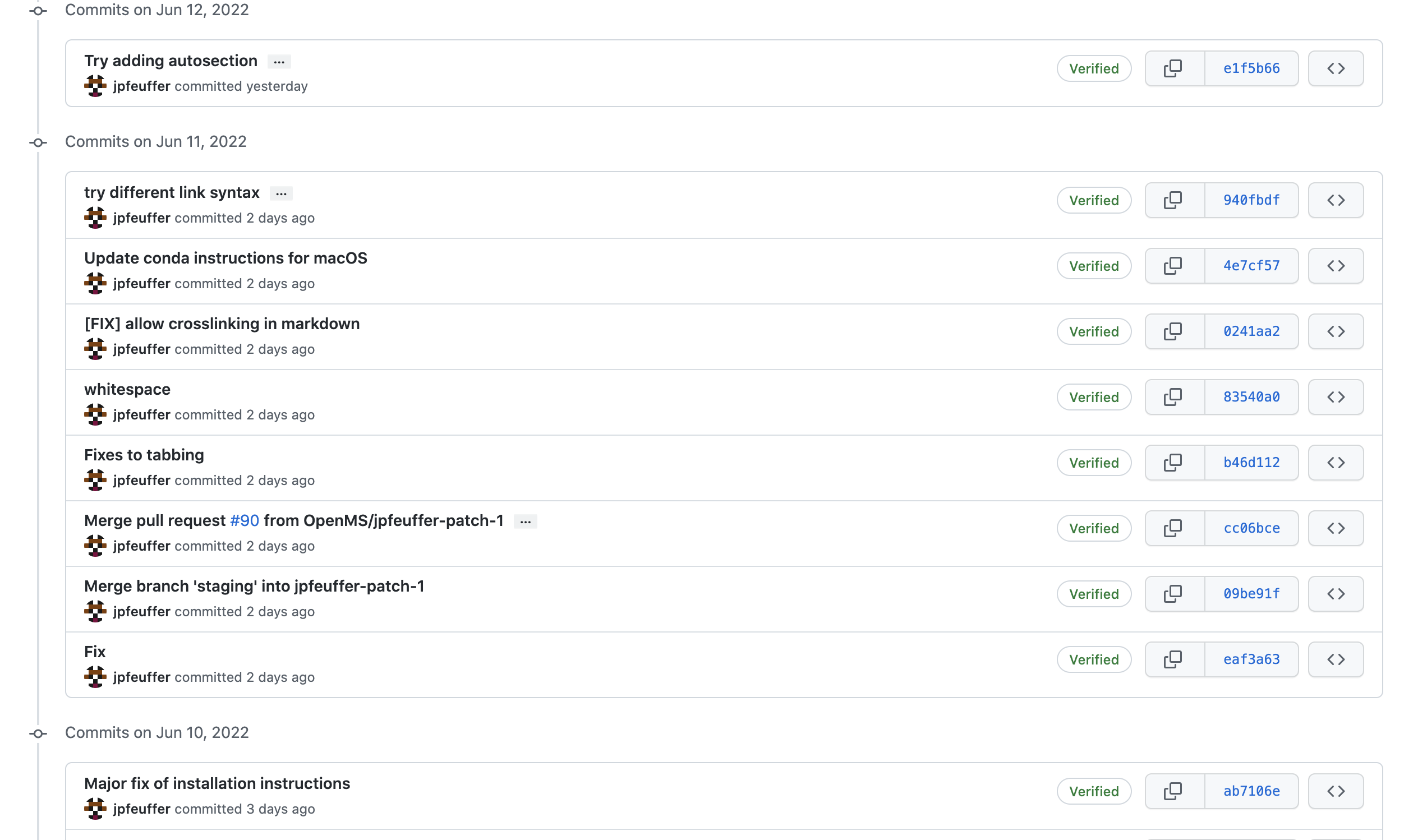Screen dimensions: 1427x840
Task: Open 'Major fix of installation instructions' commit
Action: (217, 784)
